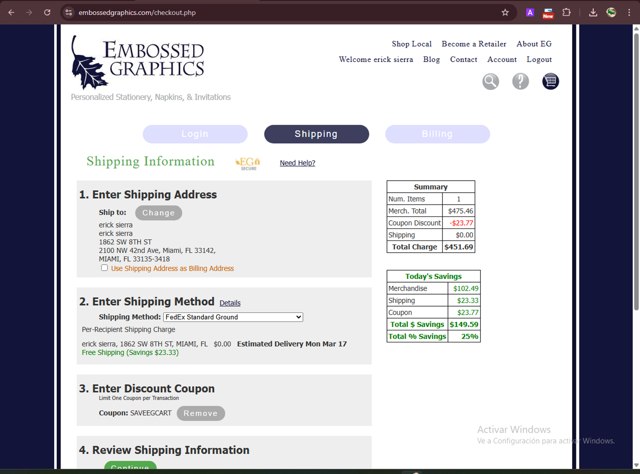Open browser downloads icon
The image size is (640, 474).
pos(593,12)
